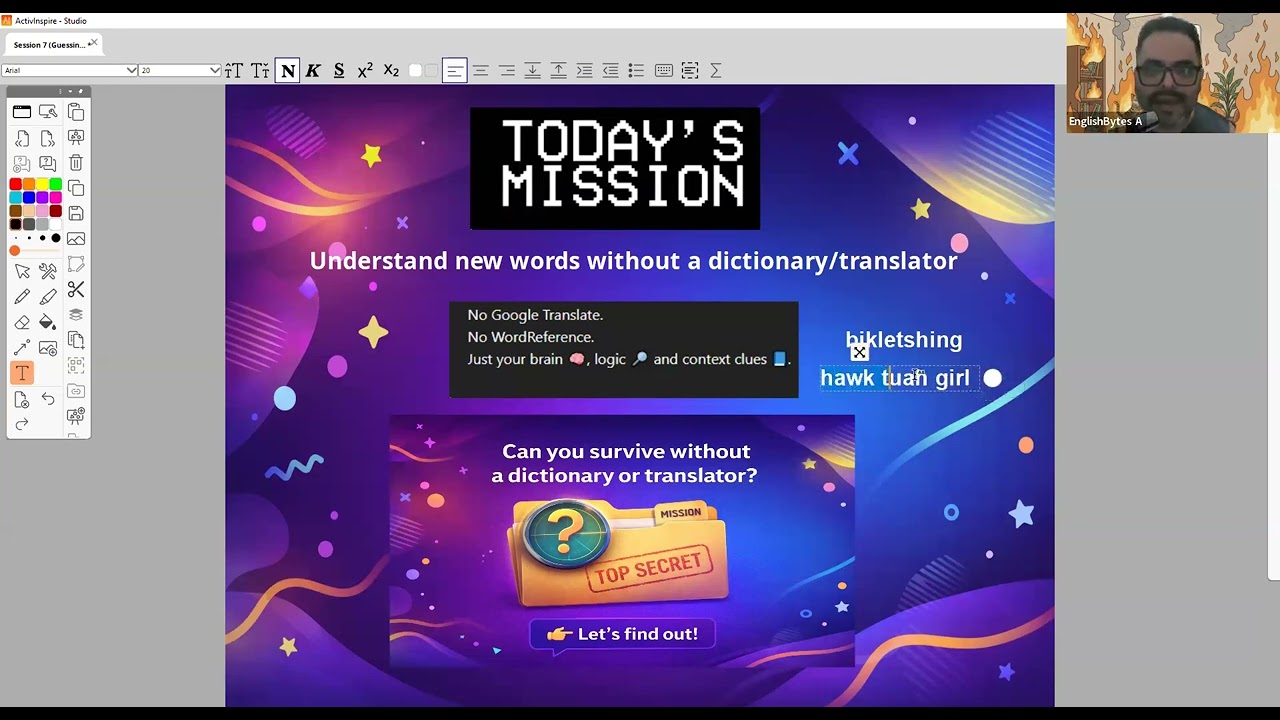Set text alignment to right
The width and height of the screenshot is (1280, 720).
tap(507, 70)
